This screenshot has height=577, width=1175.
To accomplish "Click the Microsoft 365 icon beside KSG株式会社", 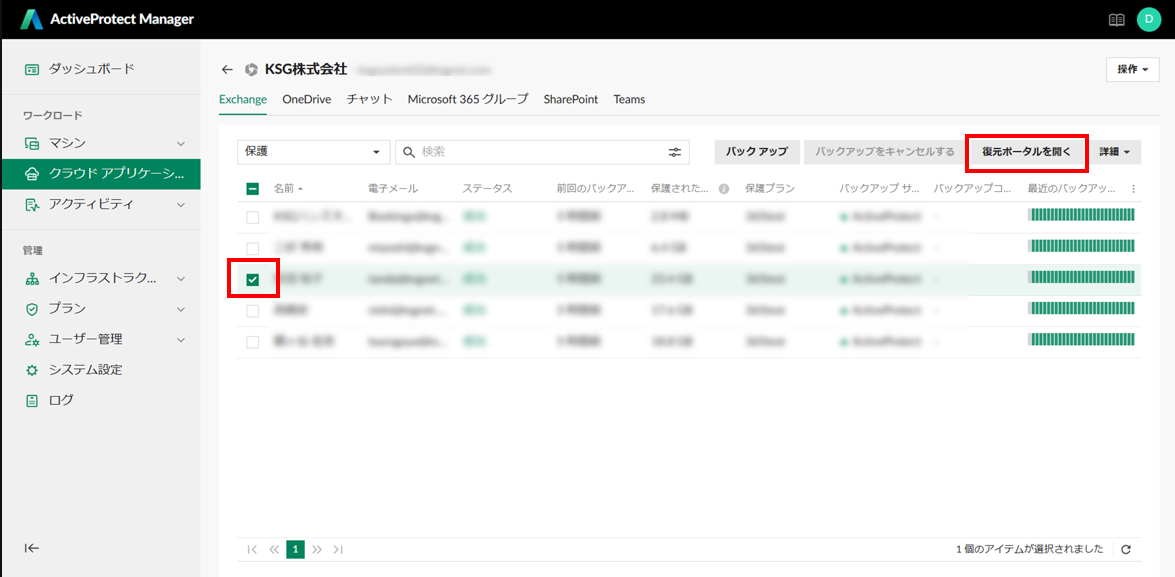I will (x=252, y=70).
